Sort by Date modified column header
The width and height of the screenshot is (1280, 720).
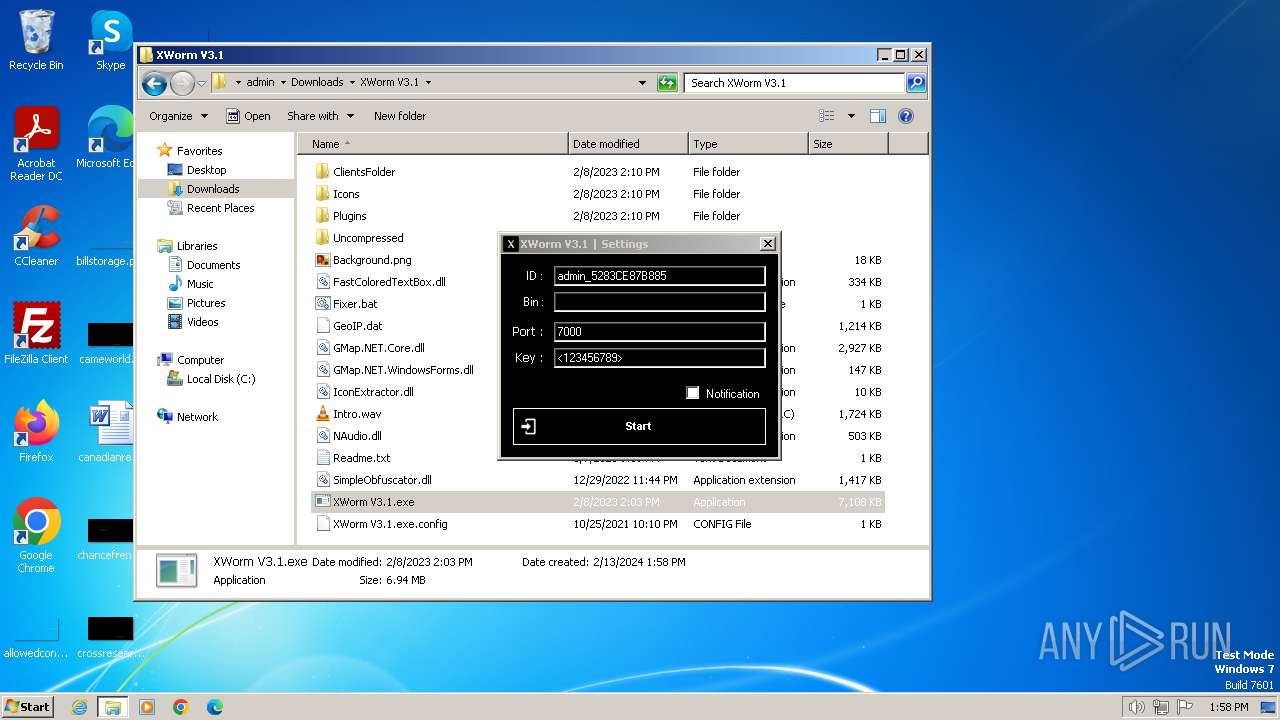628,144
